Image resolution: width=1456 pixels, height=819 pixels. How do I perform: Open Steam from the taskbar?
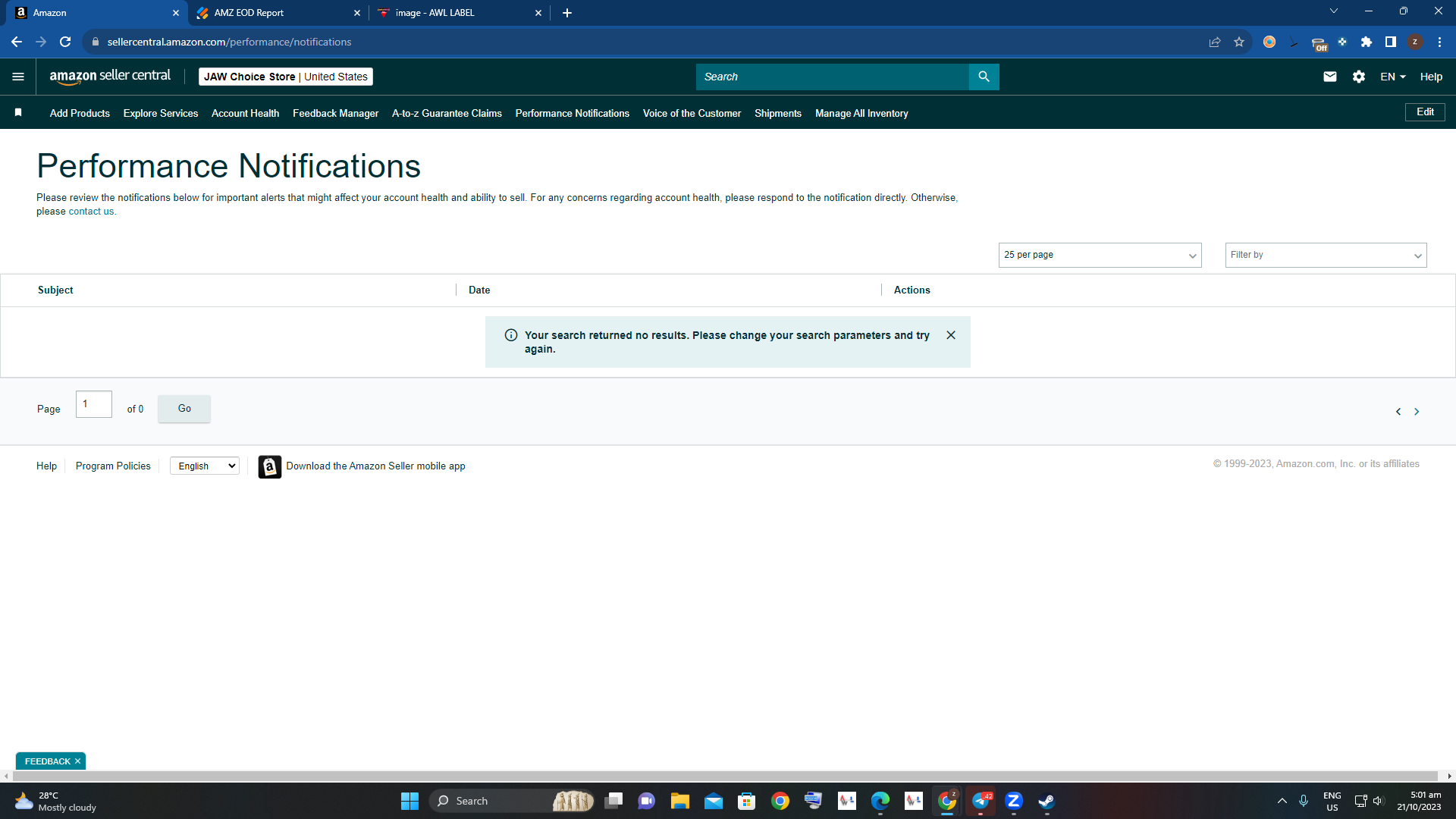pos(1046,801)
